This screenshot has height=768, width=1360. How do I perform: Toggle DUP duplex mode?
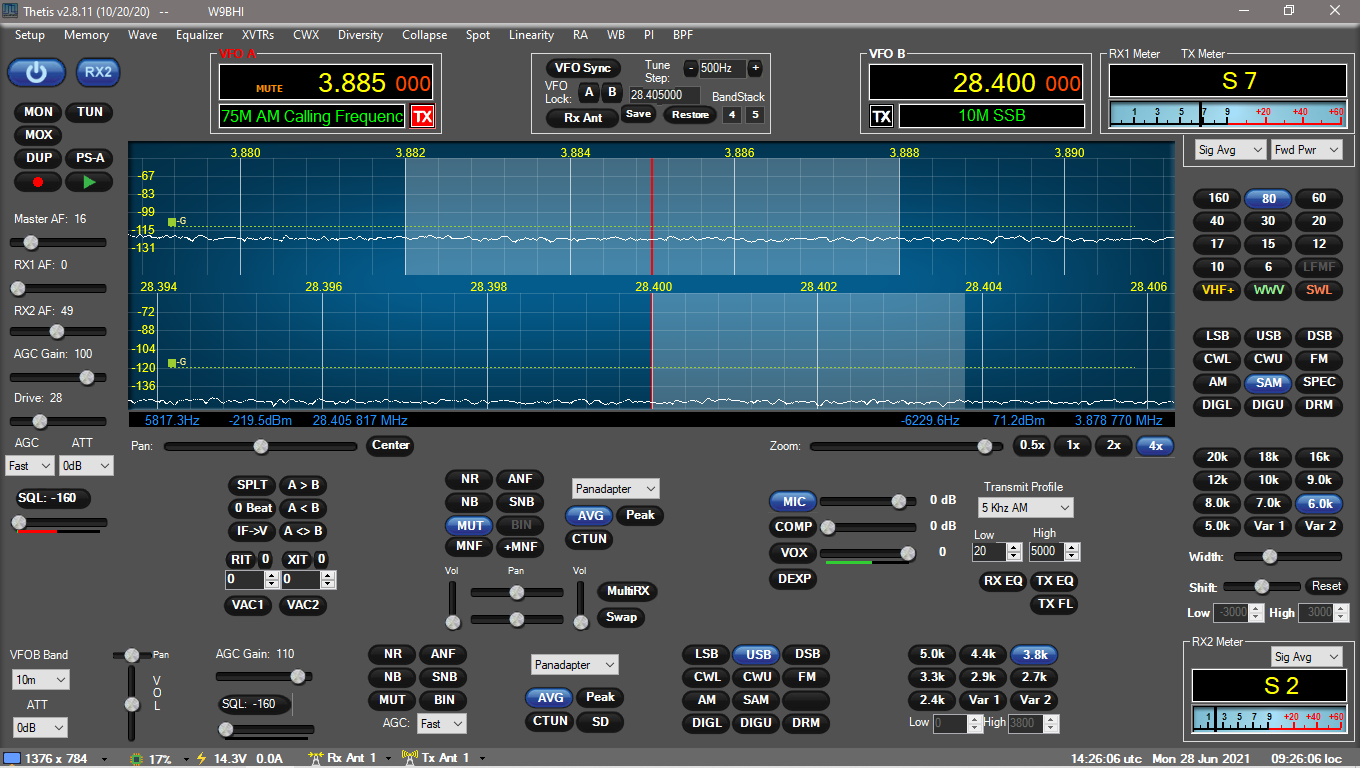click(x=38, y=158)
